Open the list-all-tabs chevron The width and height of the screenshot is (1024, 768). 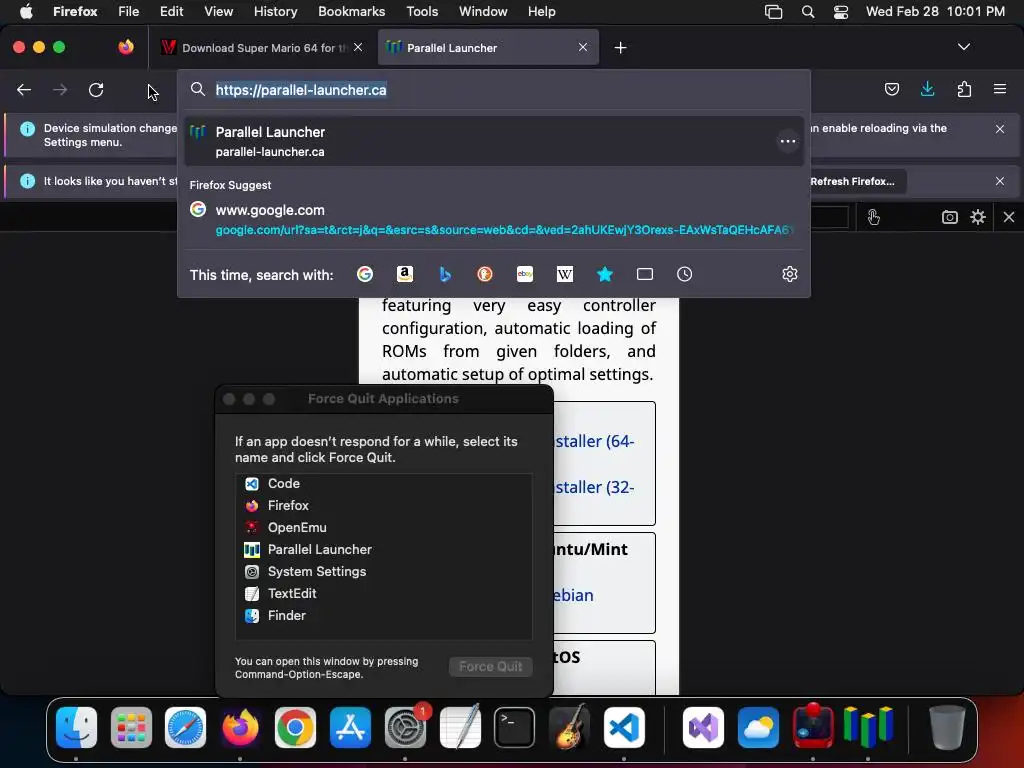pyautogui.click(x=963, y=47)
